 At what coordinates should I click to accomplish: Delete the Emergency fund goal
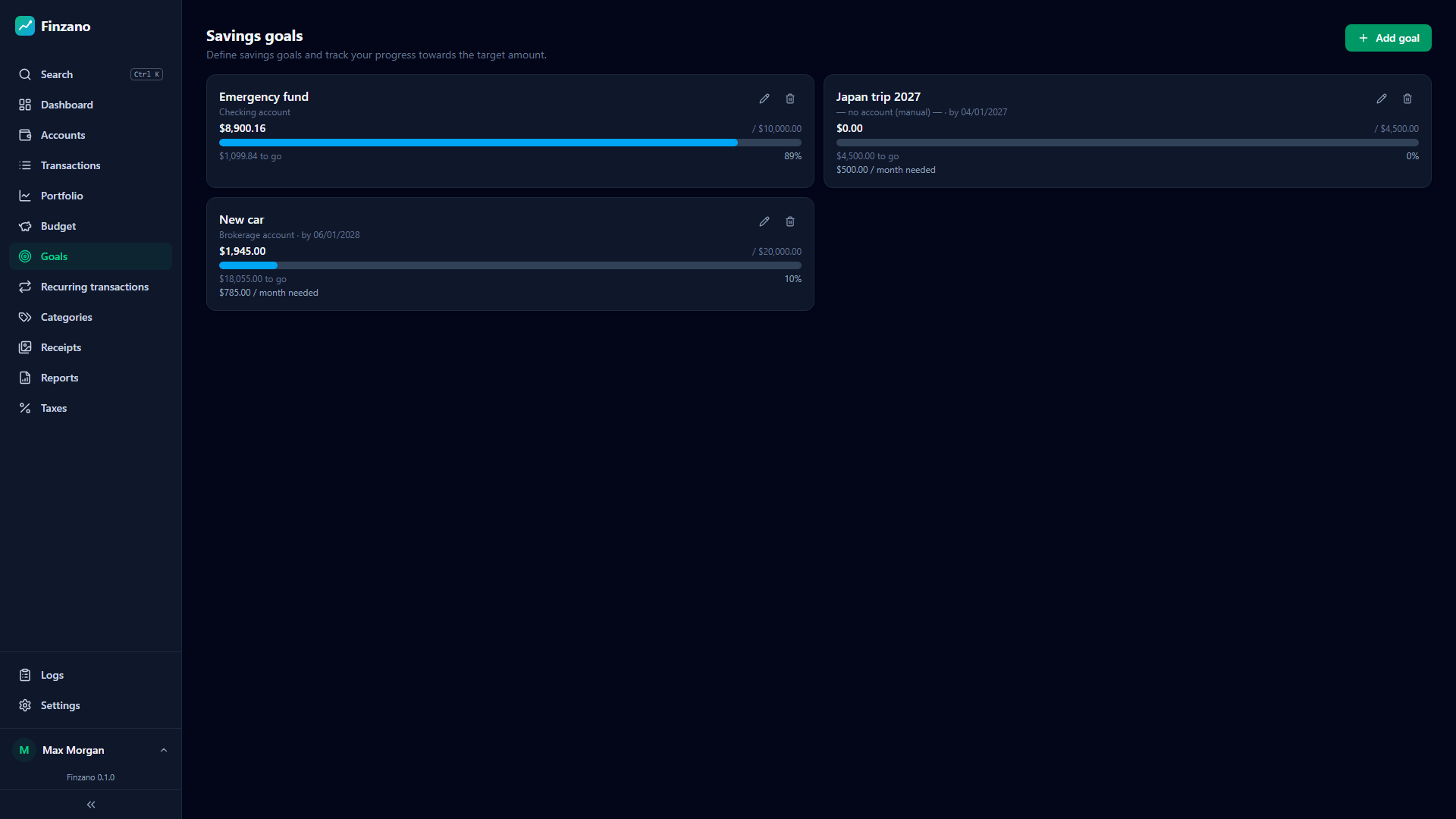click(790, 99)
